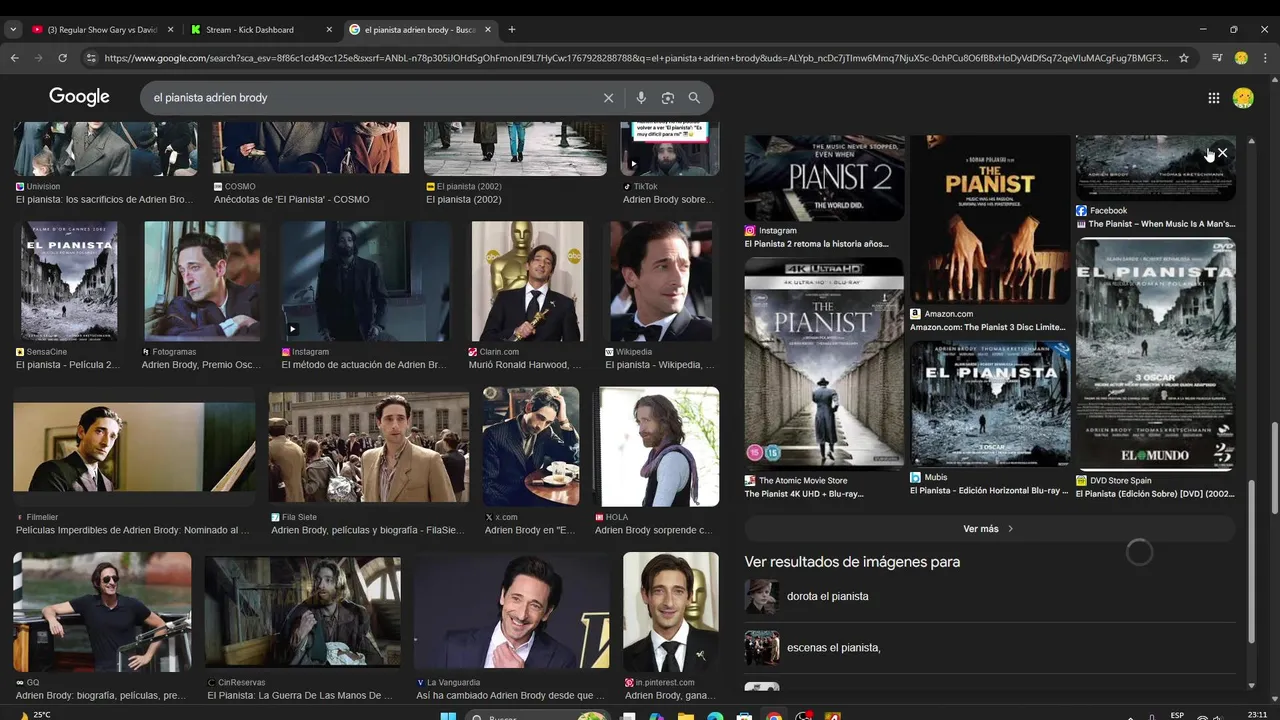Close the Regular Show YouTube tab
This screenshot has height=720, width=1280.
coord(170,30)
